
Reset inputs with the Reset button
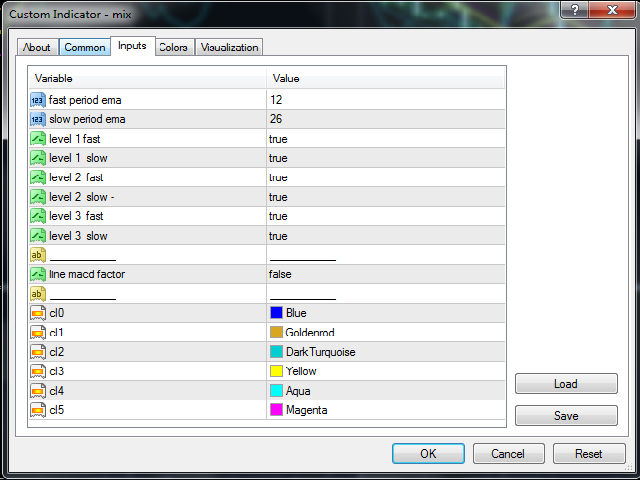point(589,453)
